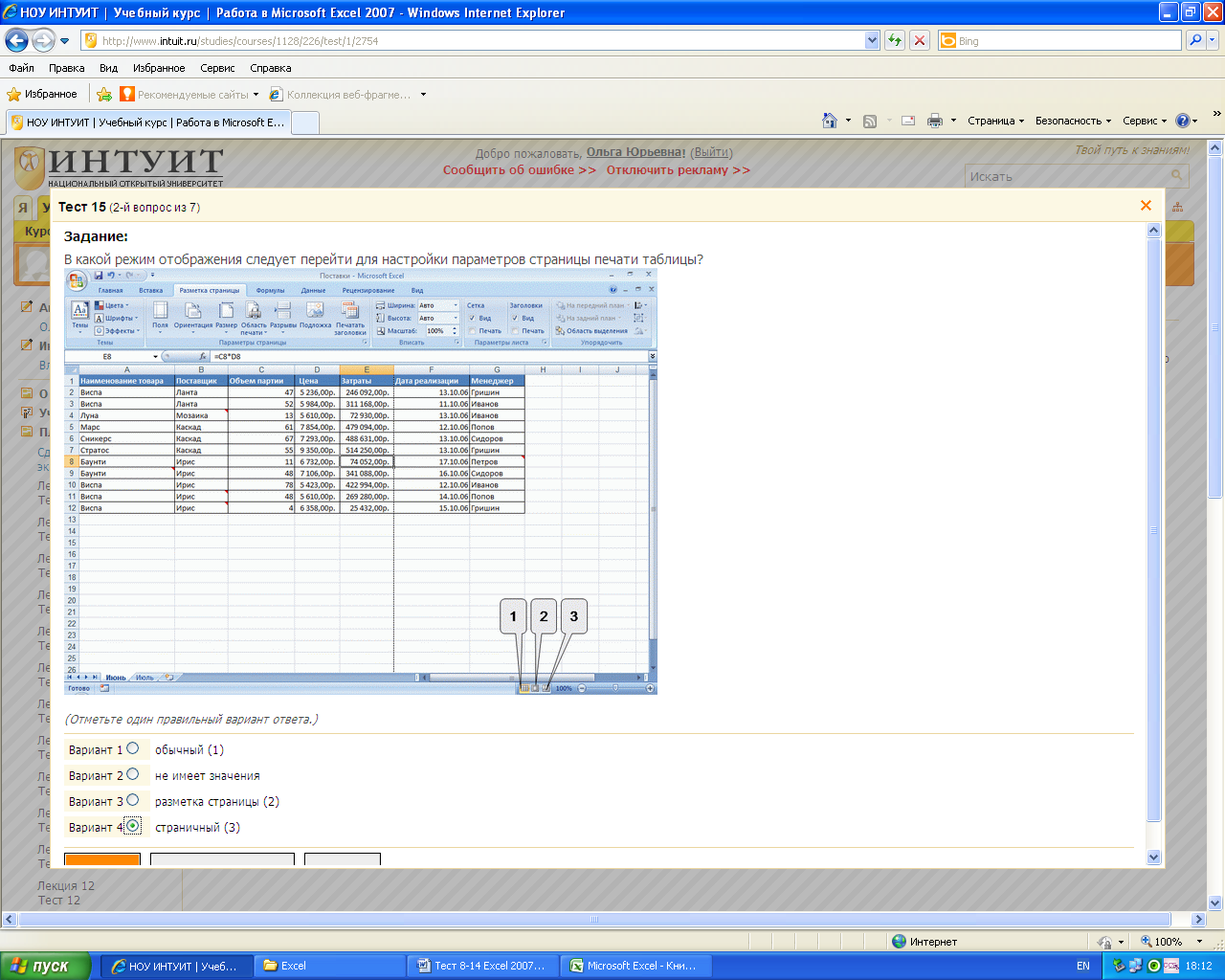Open the Рекомендуемые сайты favorites bar item

[x=189, y=94]
